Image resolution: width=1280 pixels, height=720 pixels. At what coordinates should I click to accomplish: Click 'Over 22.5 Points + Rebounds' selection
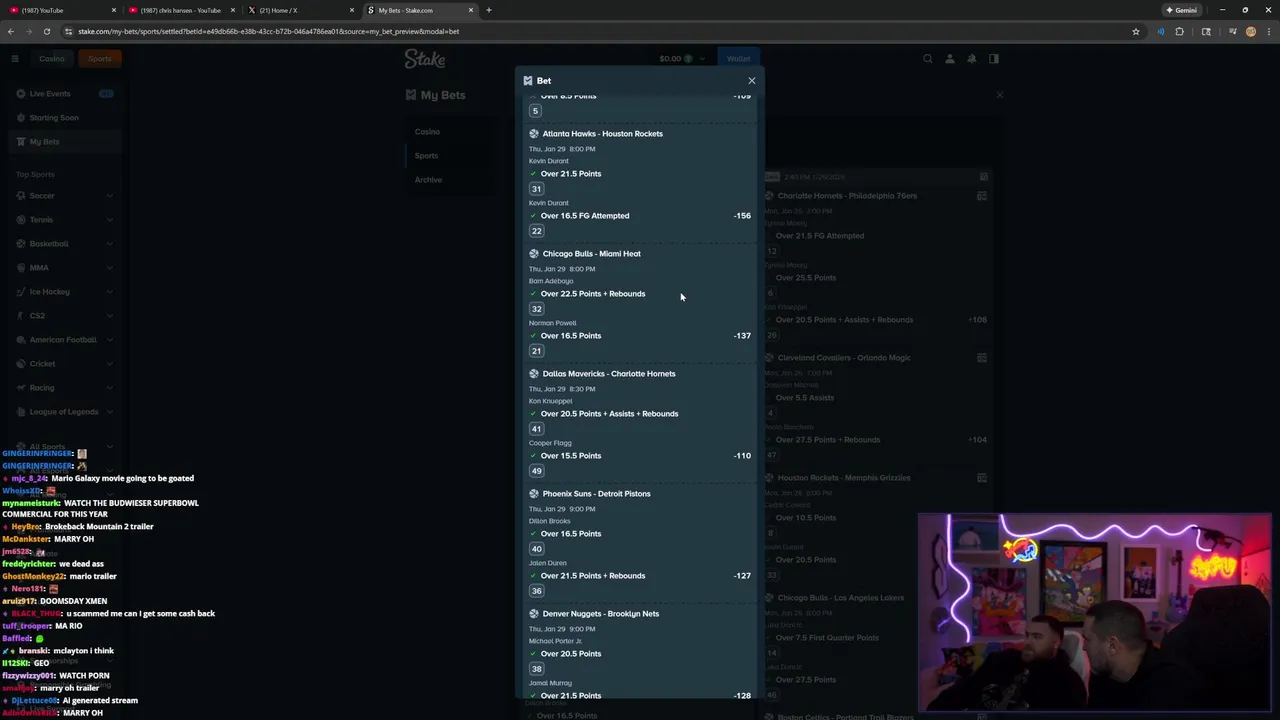[593, 294]
